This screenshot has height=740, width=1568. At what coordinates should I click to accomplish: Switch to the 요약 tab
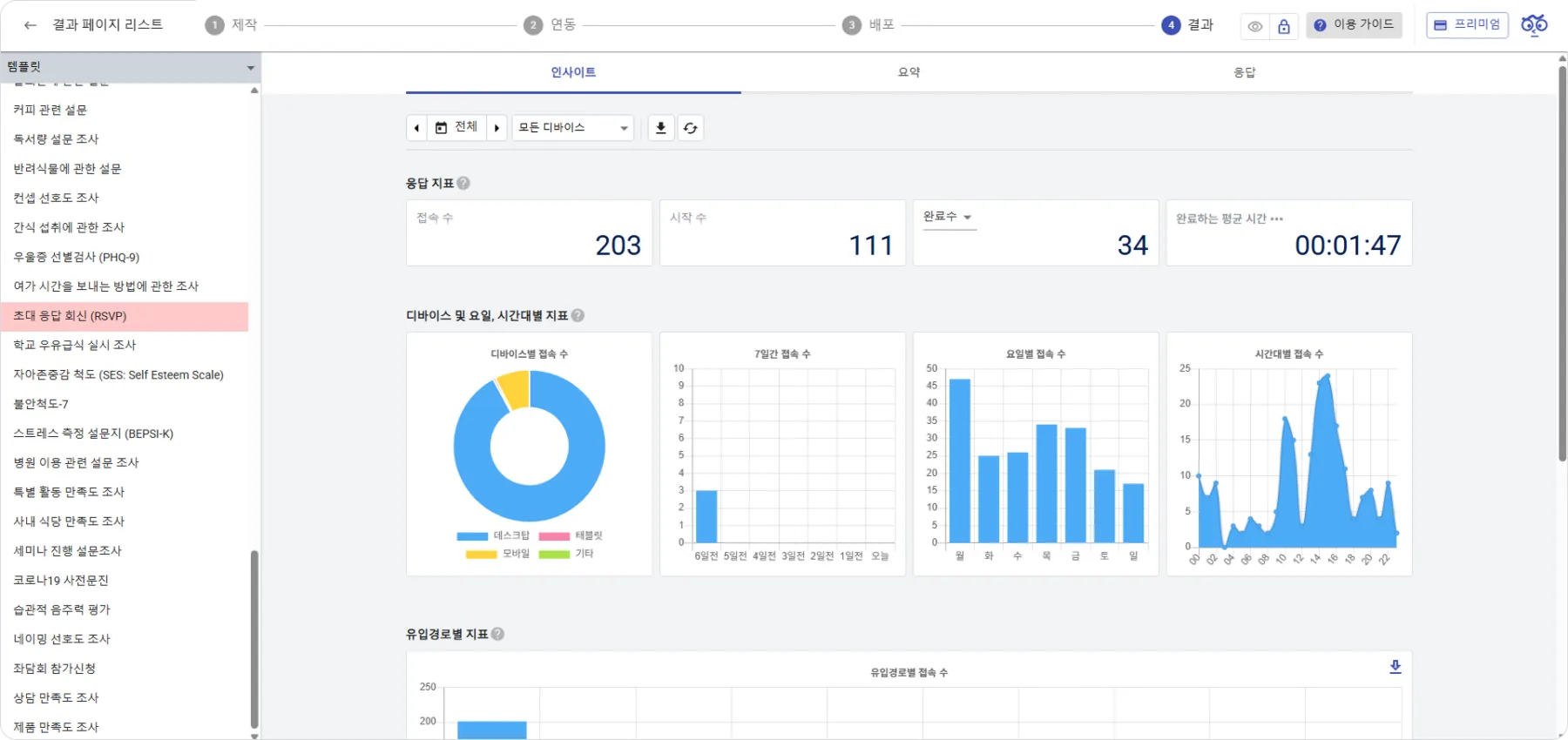tap(909, 73)
